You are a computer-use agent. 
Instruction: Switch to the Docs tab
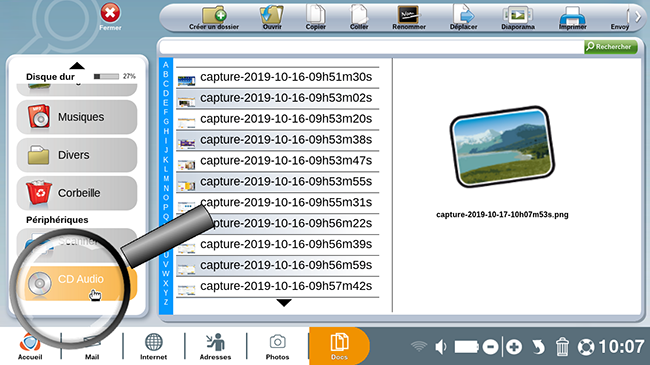(339, 346)
